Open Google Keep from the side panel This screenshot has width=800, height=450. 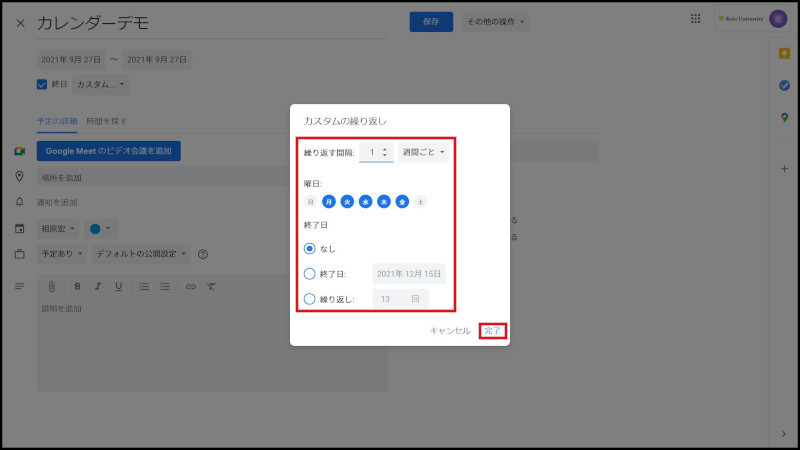785,53
